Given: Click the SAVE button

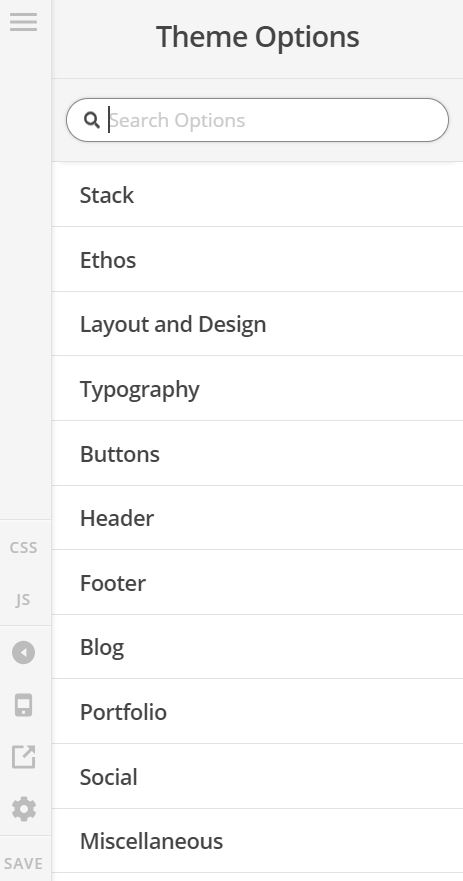Looking at the screenshot, I should pyautogui.click(x=24, y=863).
